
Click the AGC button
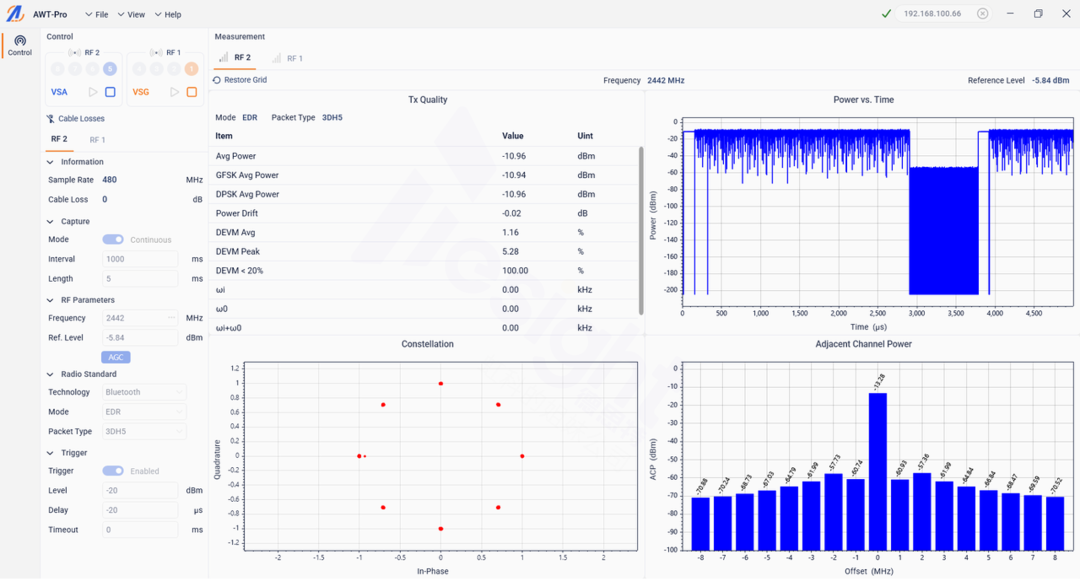tap(115, 357)
